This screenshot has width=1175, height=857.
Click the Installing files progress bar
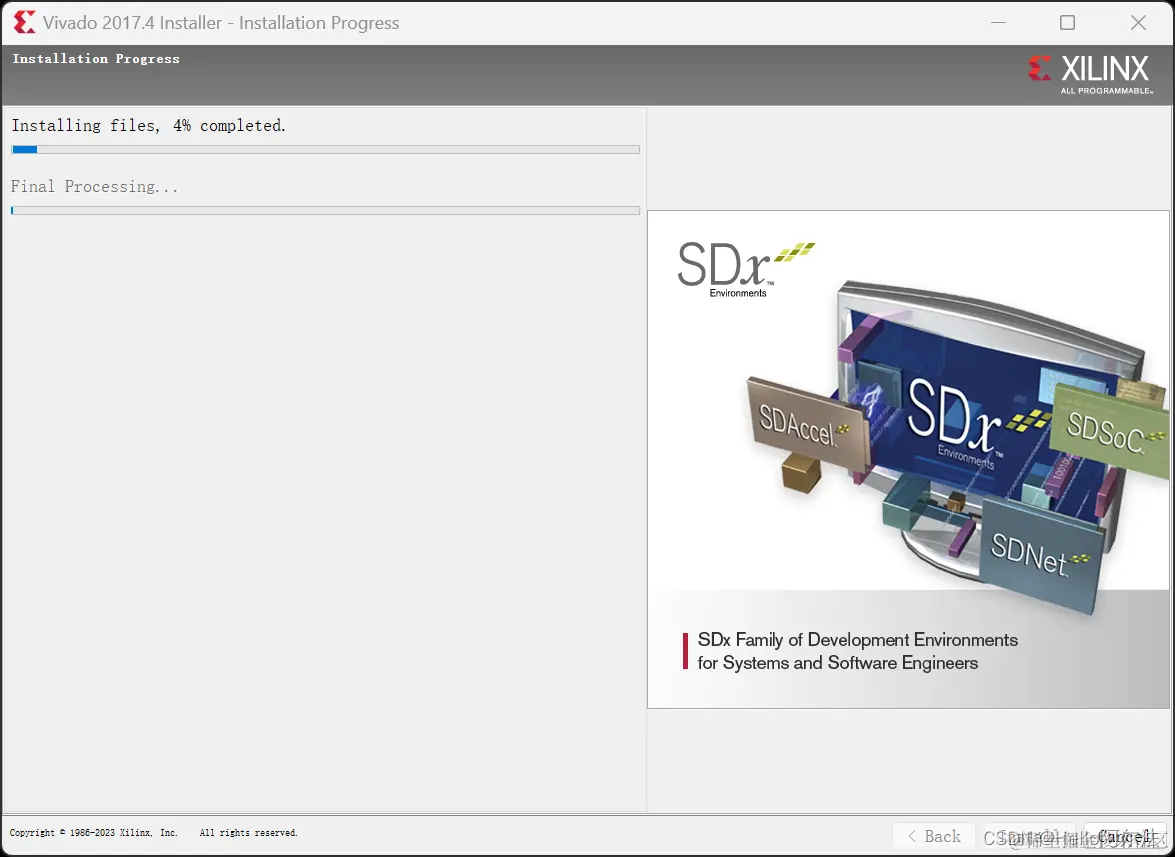(325, 150)
